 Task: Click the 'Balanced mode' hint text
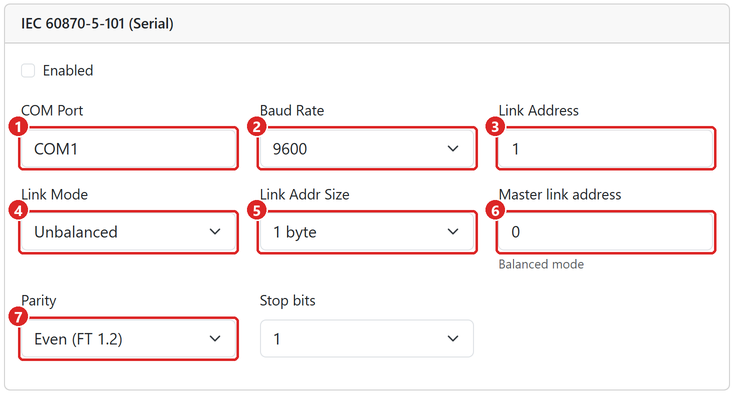(541, 264)
